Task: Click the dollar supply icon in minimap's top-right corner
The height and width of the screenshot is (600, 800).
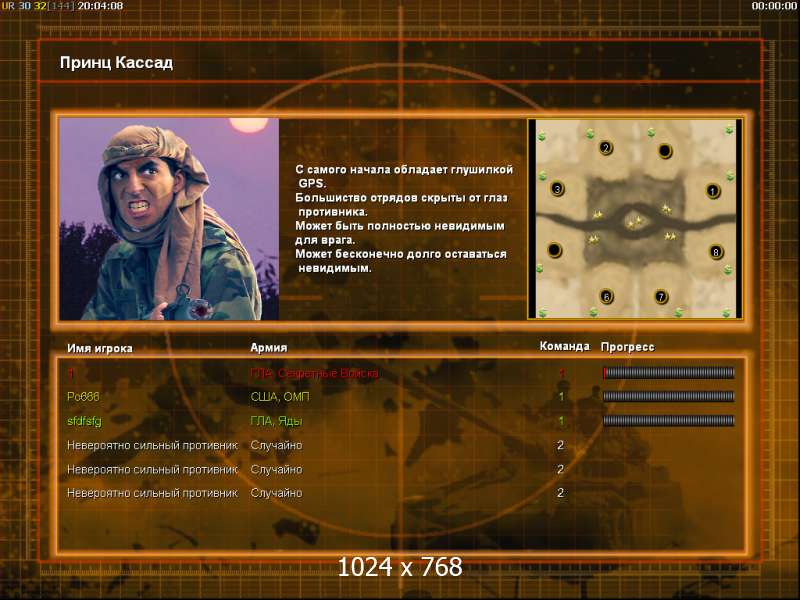Action: click(729, 131)
